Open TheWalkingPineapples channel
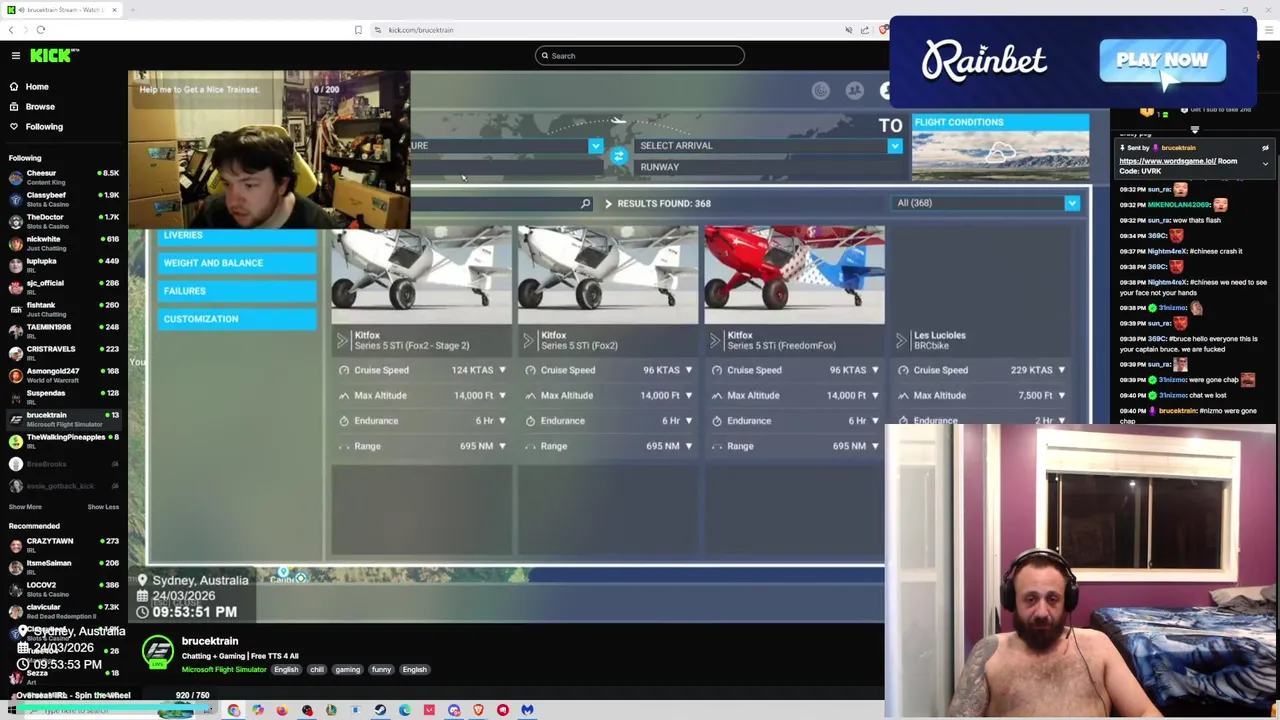 click(62, 441)
